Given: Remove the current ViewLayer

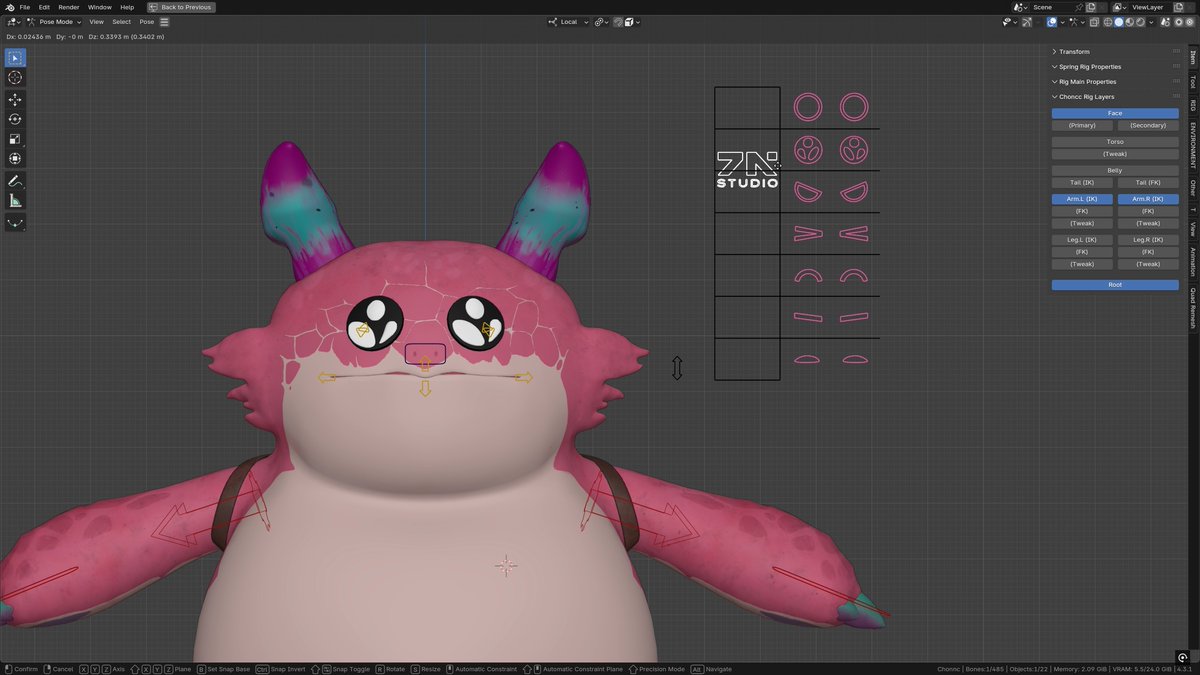Looking at the screenshot, I should click(1190, 7).
